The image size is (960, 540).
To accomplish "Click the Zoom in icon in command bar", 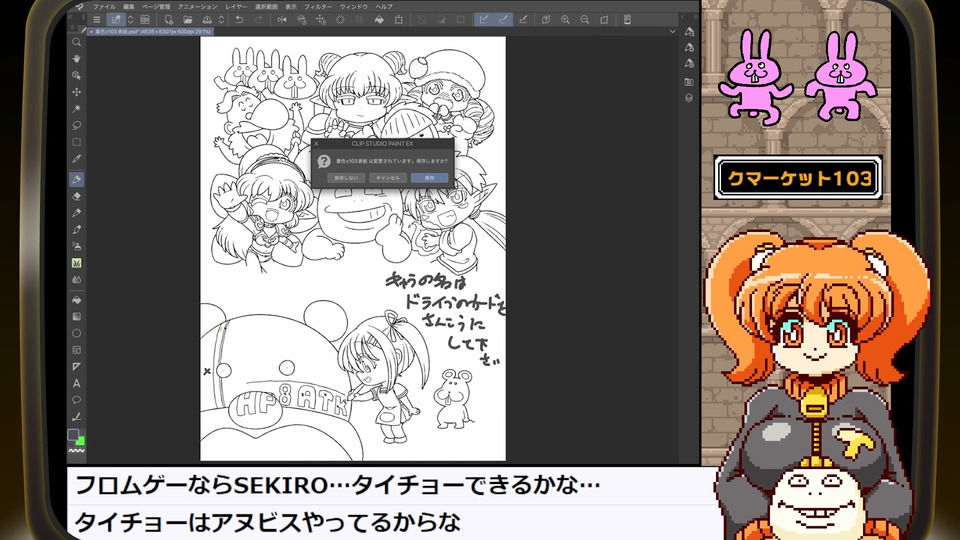I will coord(565,20).
